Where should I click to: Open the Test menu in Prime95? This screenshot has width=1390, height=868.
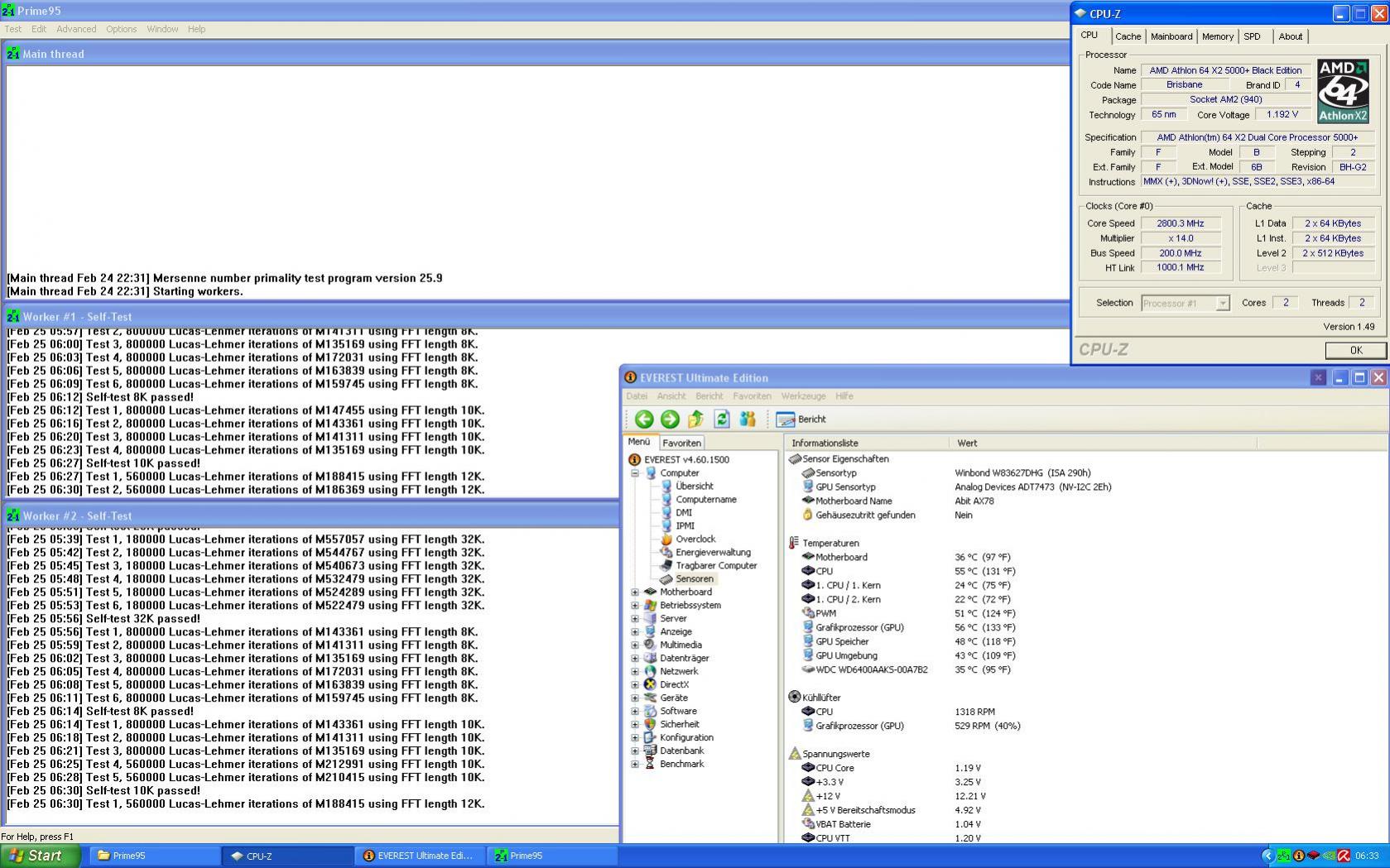[13, 29]
